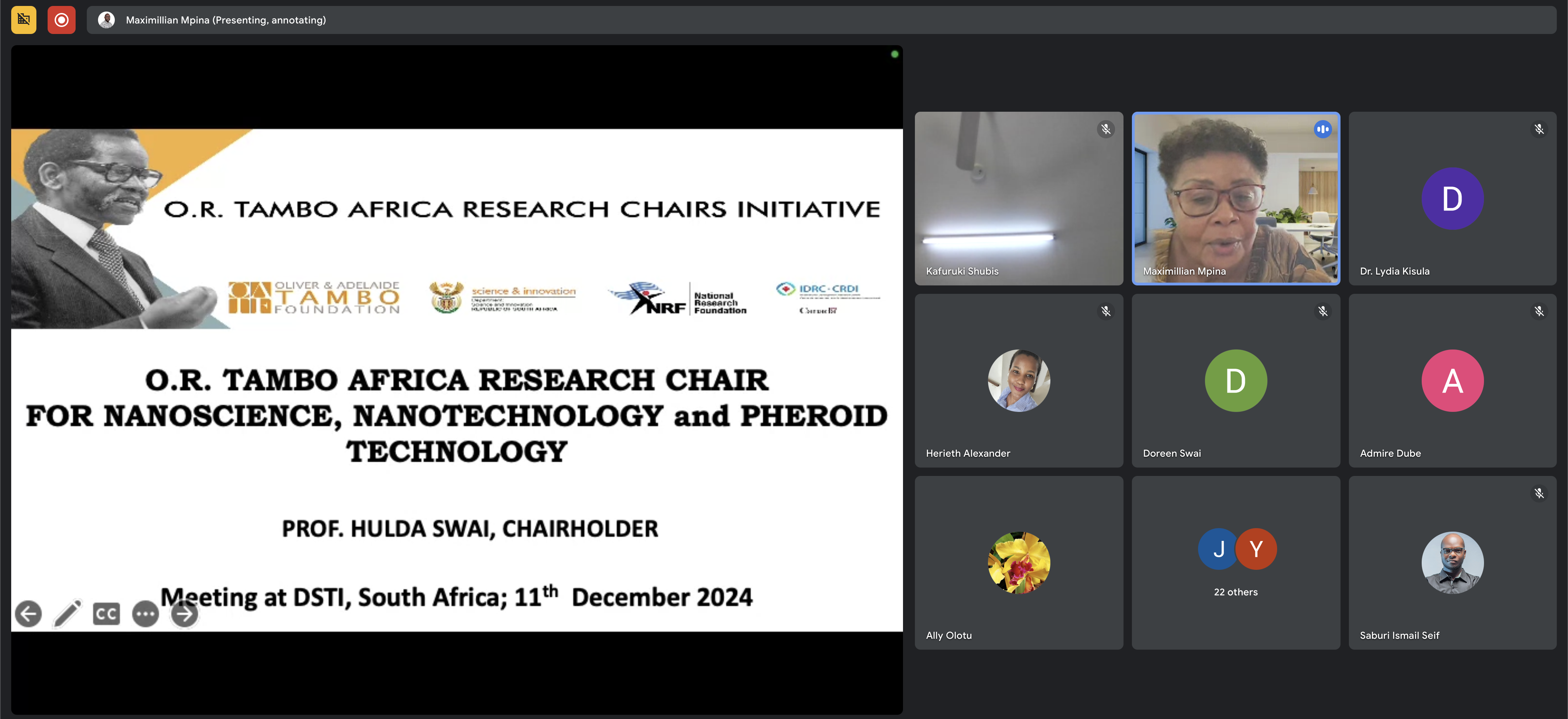
Task: Click the red Y avatar in others tile
Action: pos(1256,549)
